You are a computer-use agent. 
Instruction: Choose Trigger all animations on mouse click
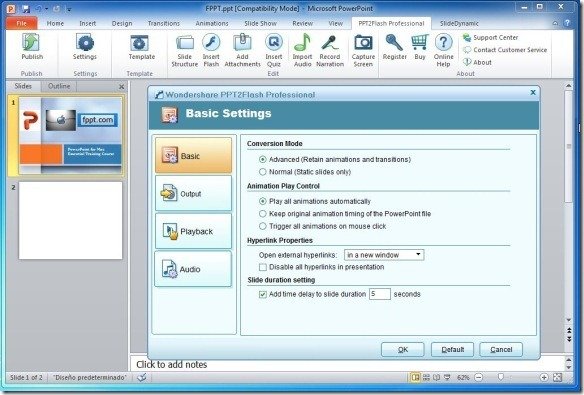pos(263,226)
